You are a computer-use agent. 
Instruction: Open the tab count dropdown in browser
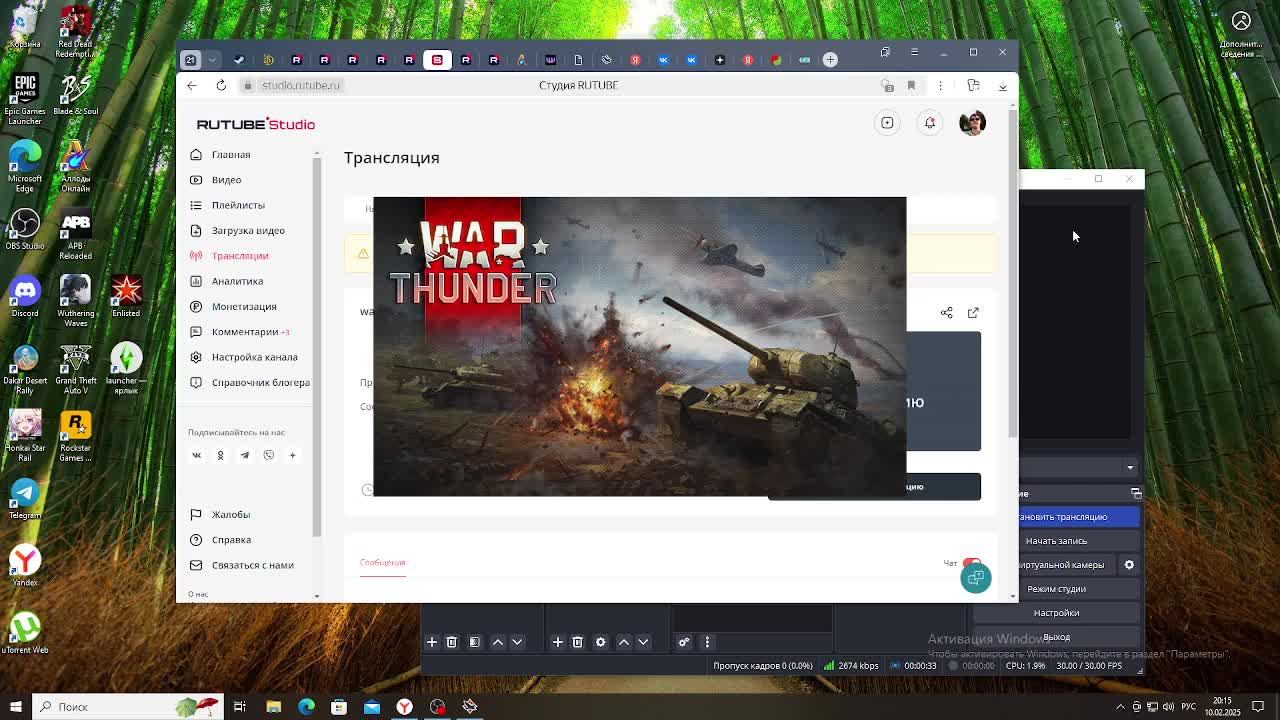click(212, 60)
